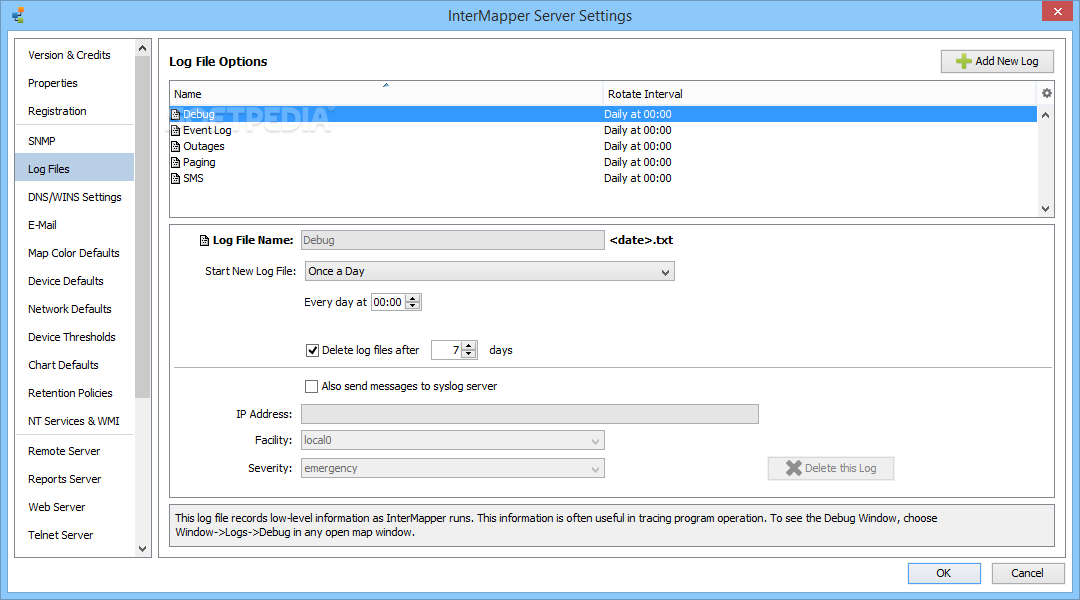Click the sidebar scrollbar thumb
Screen dimensions: 1080x600
tap(143, 227)
